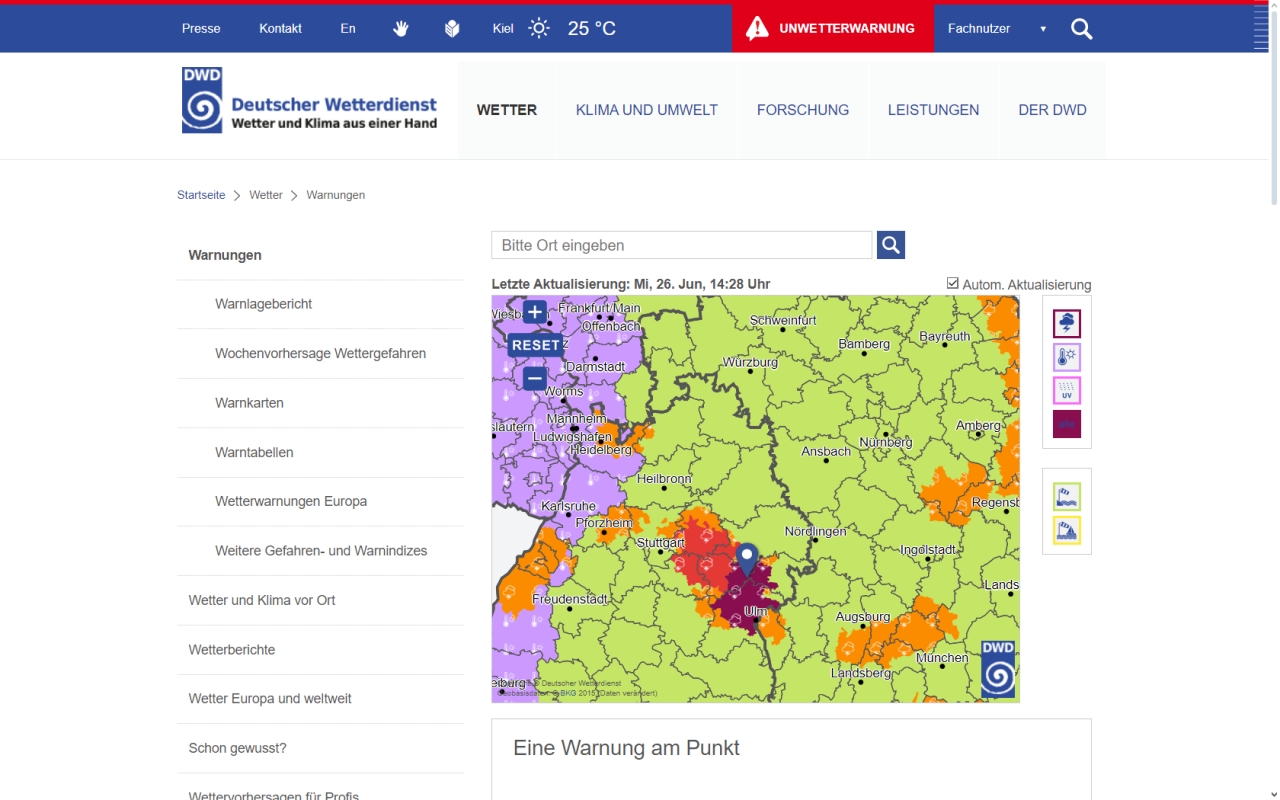Open the inland lakes sailing warning icon
1280x800 pixels.
pyautogui.click(x=1066, y=530)
